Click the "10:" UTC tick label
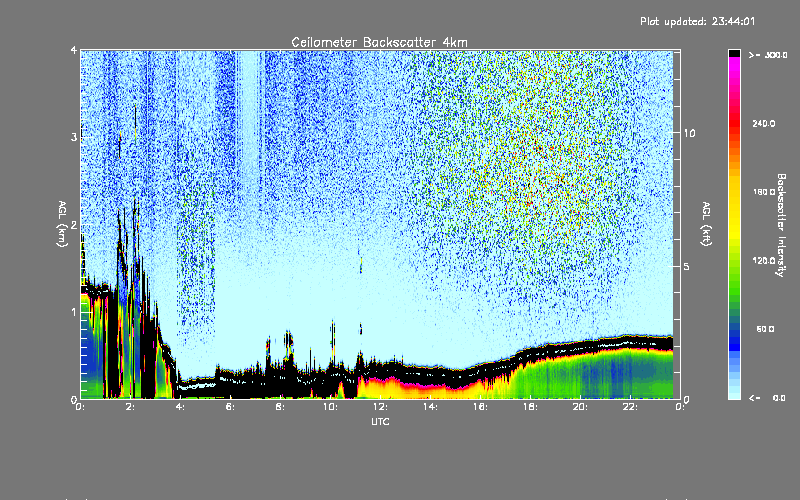This screenshot has width=800, height=500. click(330, 407)
